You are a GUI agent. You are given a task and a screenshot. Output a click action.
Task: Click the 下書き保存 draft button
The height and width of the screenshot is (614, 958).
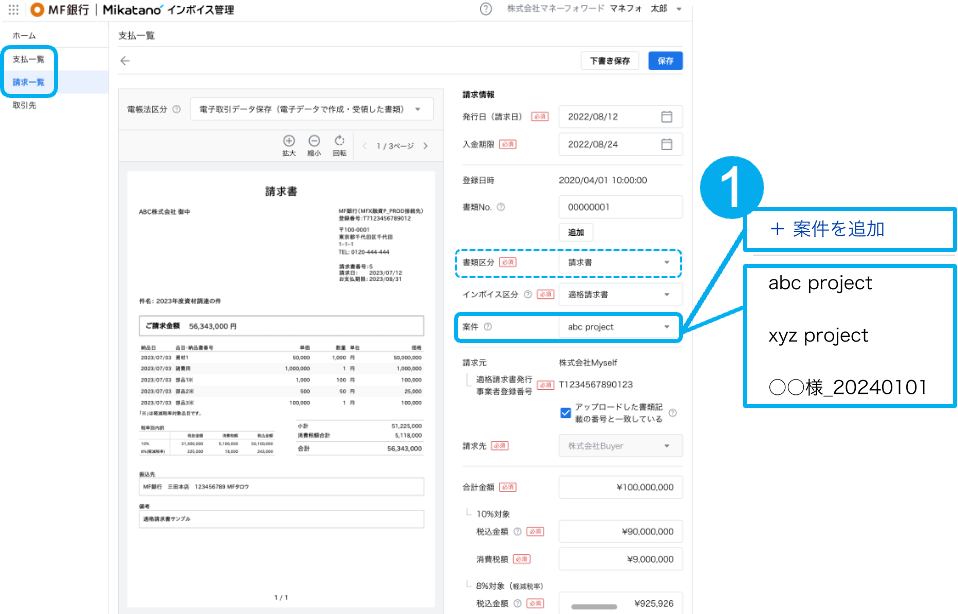pos(609,61)
